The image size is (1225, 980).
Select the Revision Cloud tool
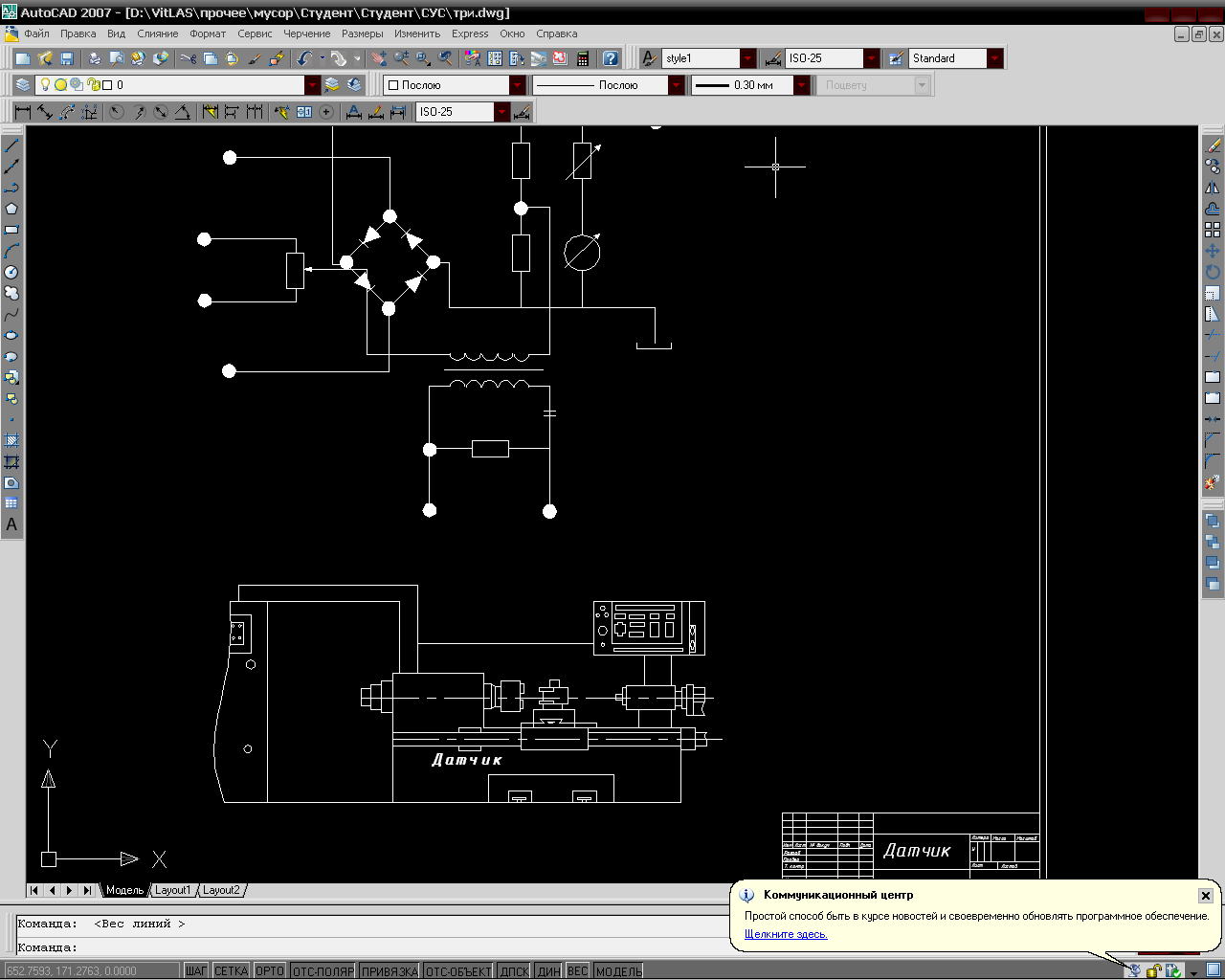pyautogui.click(x=11, y=293)
